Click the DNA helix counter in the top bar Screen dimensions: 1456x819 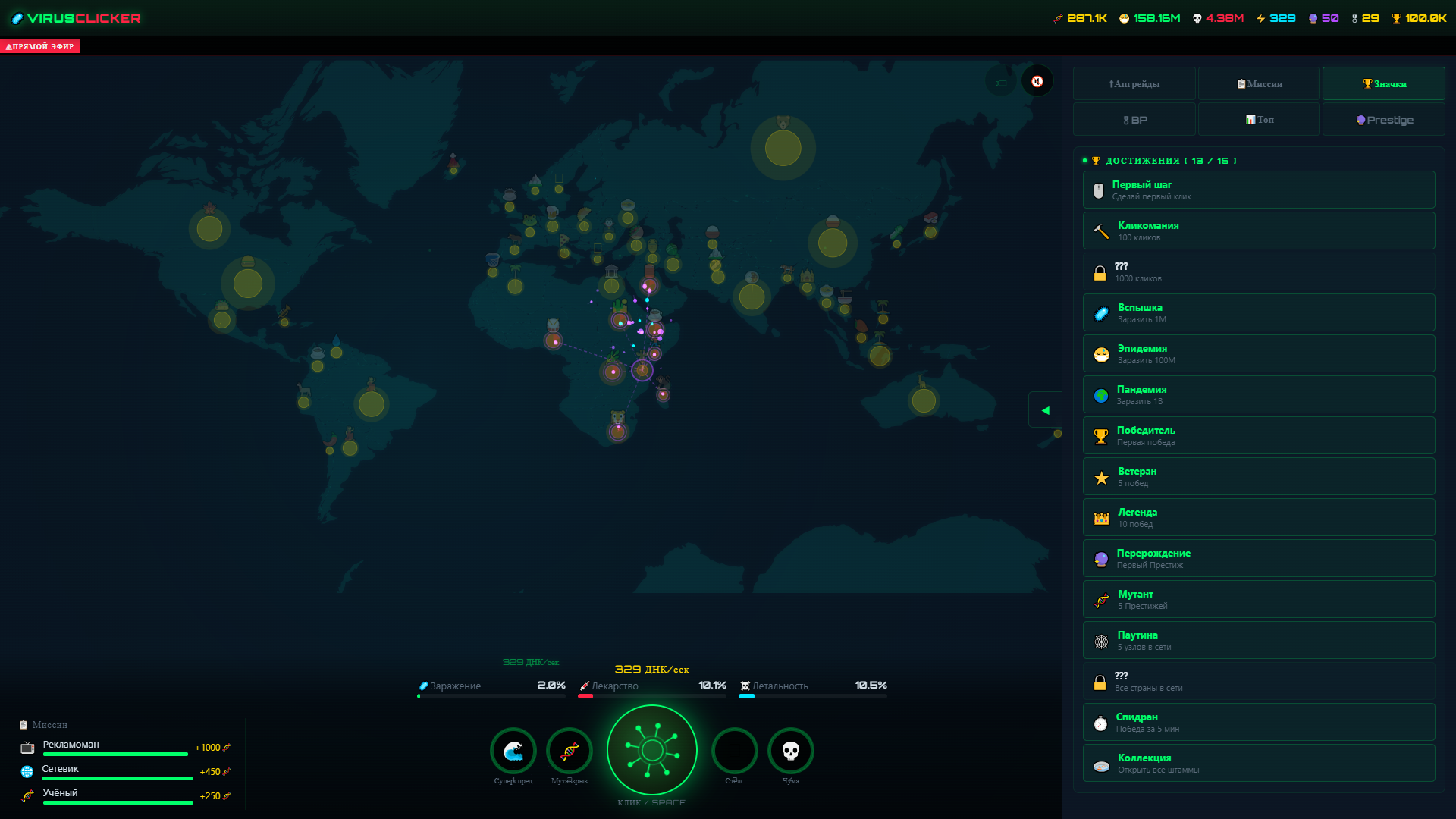pos(1081,17)
